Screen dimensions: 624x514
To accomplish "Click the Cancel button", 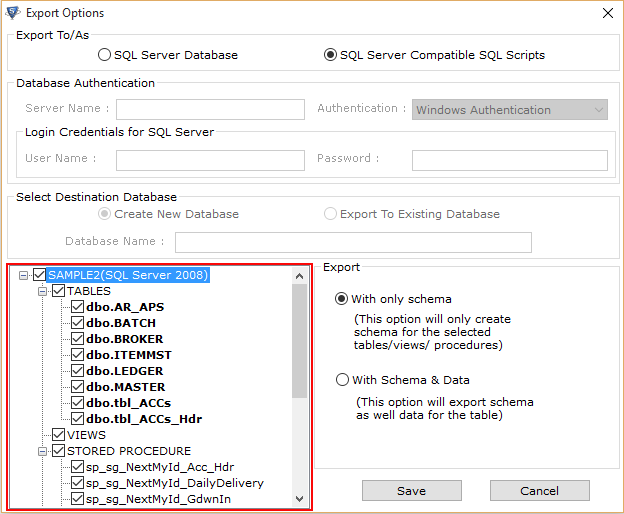I will coord(540,491).
